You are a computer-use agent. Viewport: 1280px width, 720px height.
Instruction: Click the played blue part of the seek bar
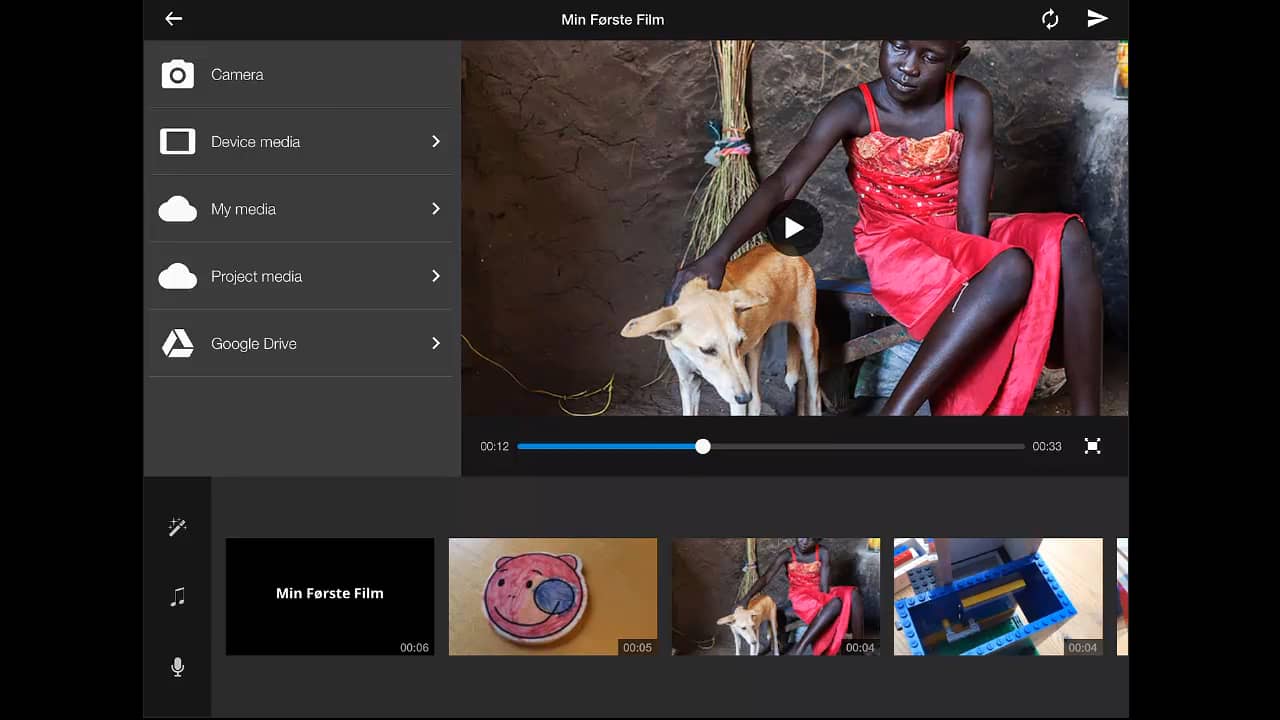(x=606, y=446)
